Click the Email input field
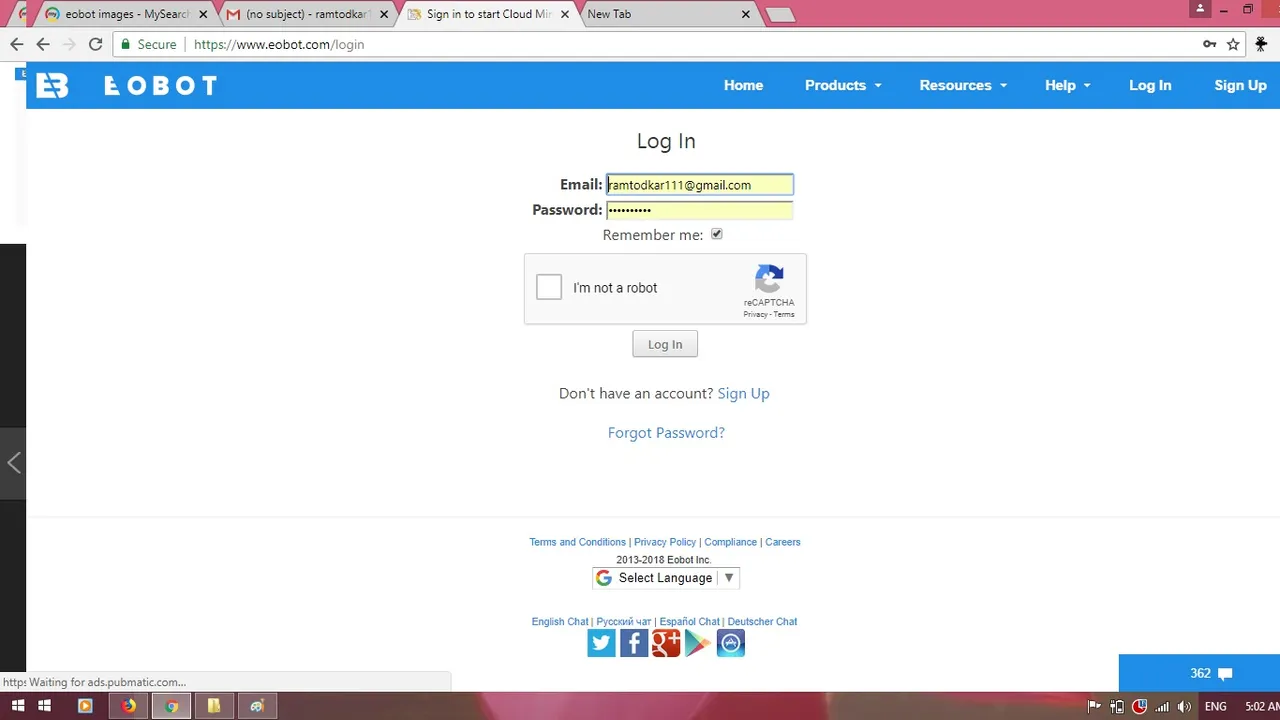This screenshot has width=1280, height=720. [x=700, y=184]
